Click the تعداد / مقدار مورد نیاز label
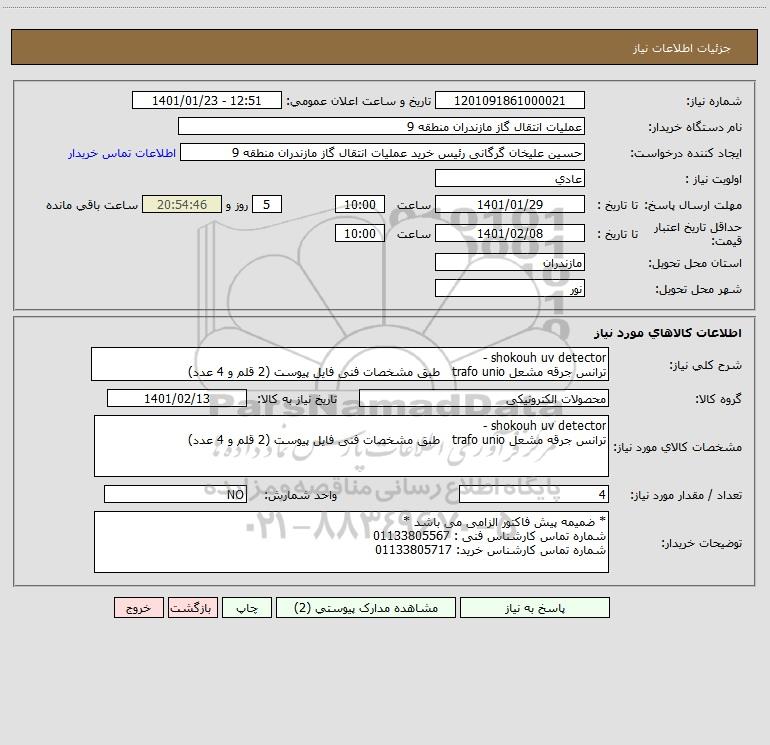The image size is (770, 745). [686, 496]
